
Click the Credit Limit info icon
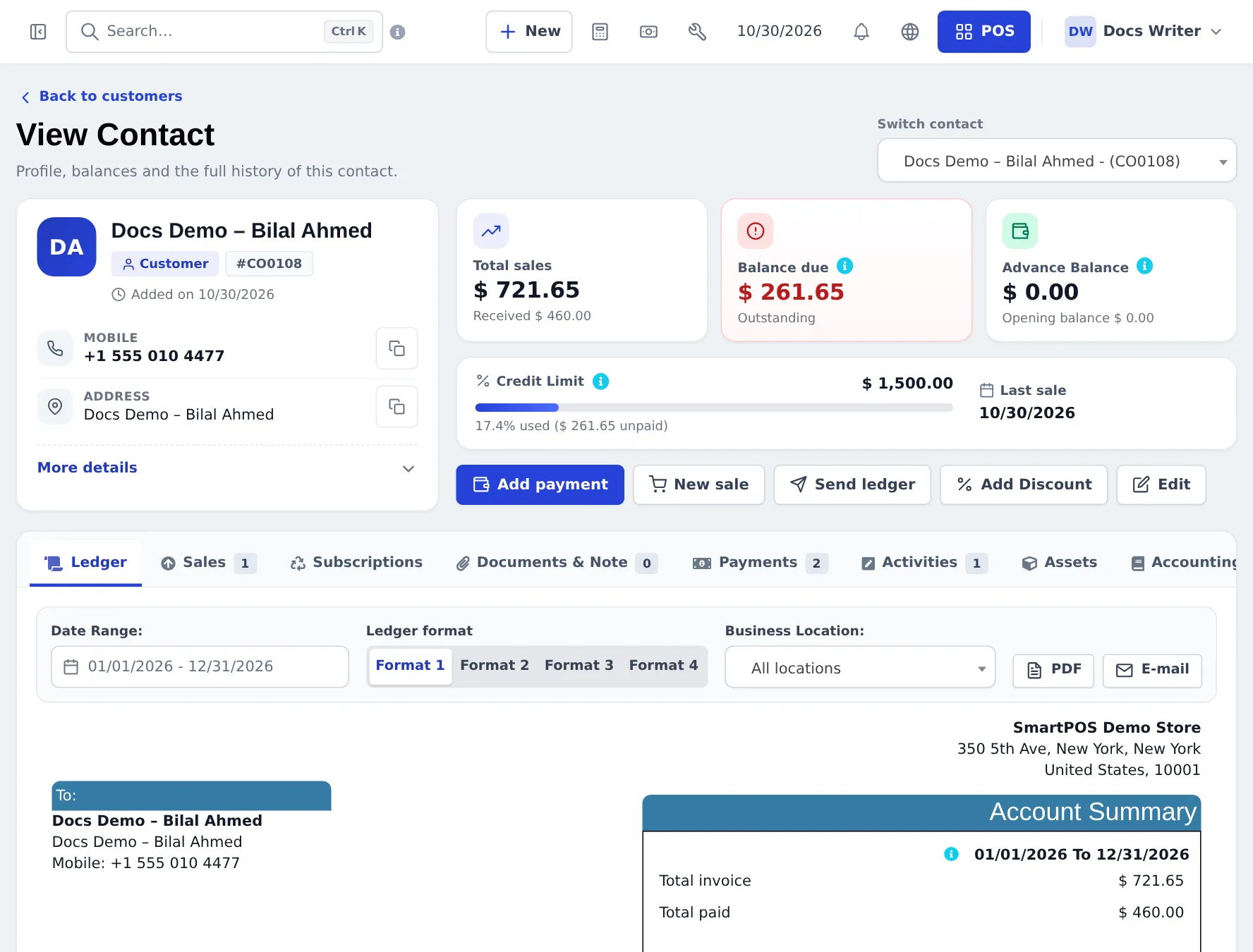pos(601,382)
